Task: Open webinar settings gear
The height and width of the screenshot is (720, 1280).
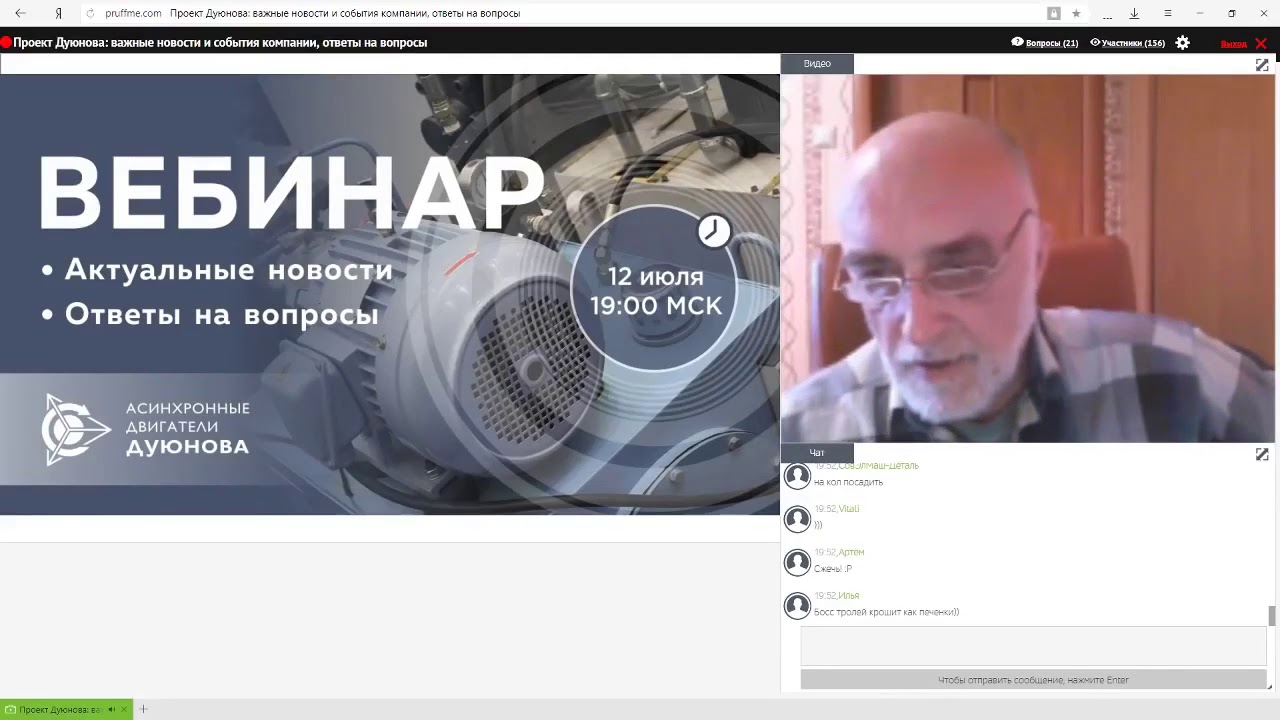Action: [1183, 43]
